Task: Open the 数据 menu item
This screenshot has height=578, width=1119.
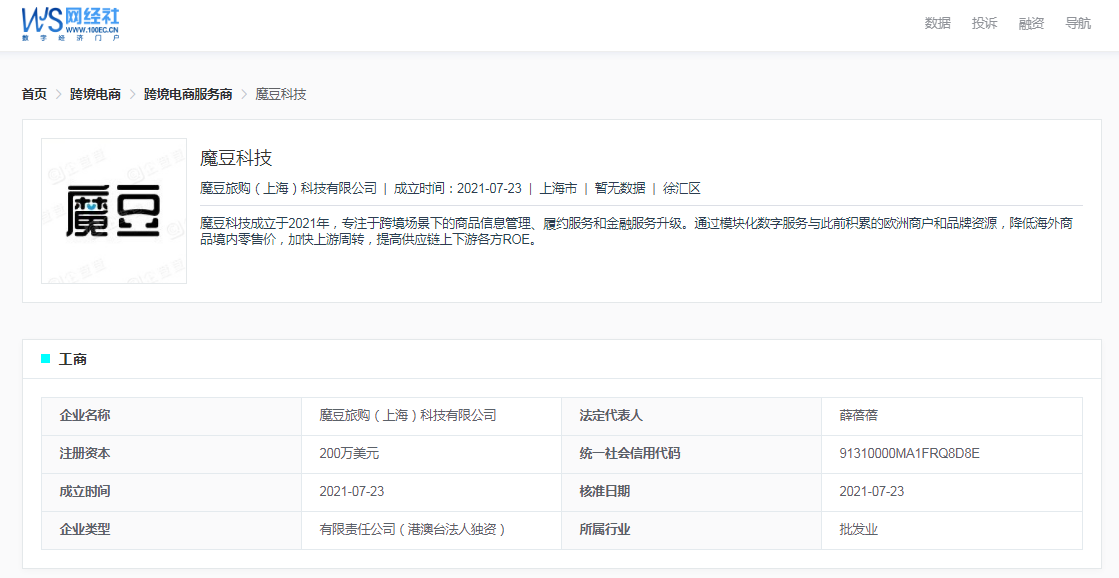Action: click(x=938, y=24)
